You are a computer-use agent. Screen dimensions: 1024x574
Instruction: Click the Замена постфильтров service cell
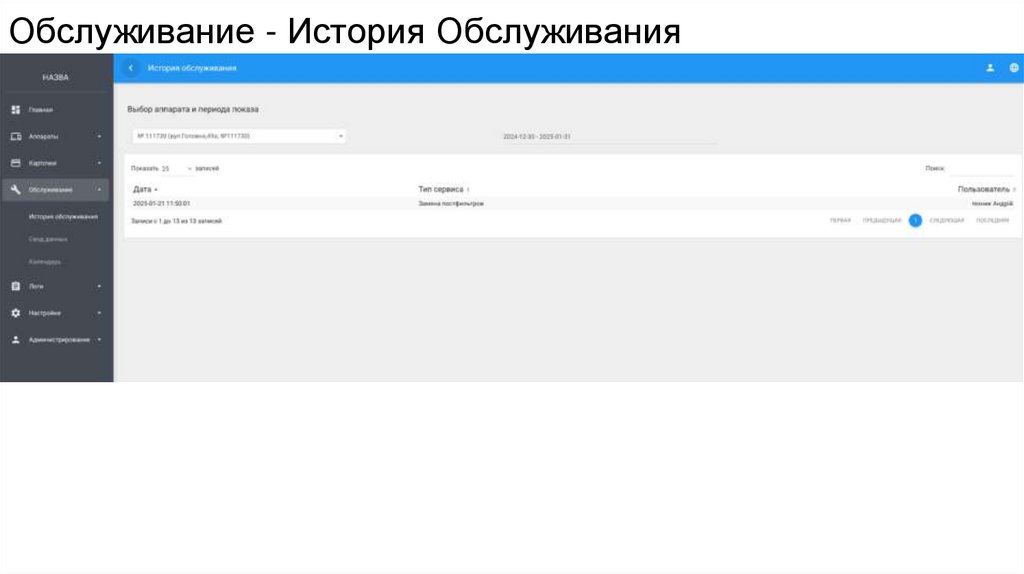point(451,204)
